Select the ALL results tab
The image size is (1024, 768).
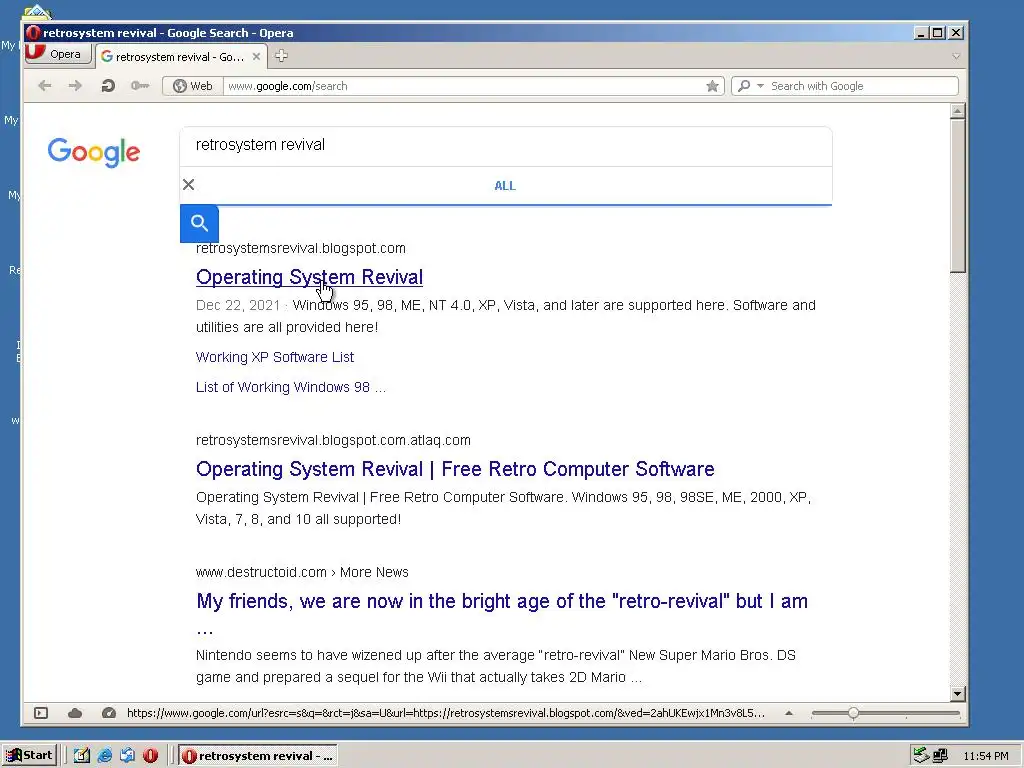coord(505,185)
